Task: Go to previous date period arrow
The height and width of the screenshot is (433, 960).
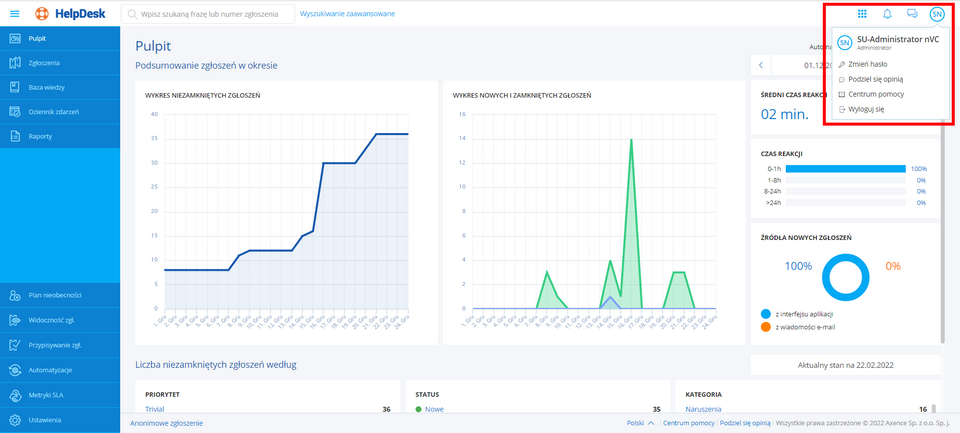Action: click(761, 65)
